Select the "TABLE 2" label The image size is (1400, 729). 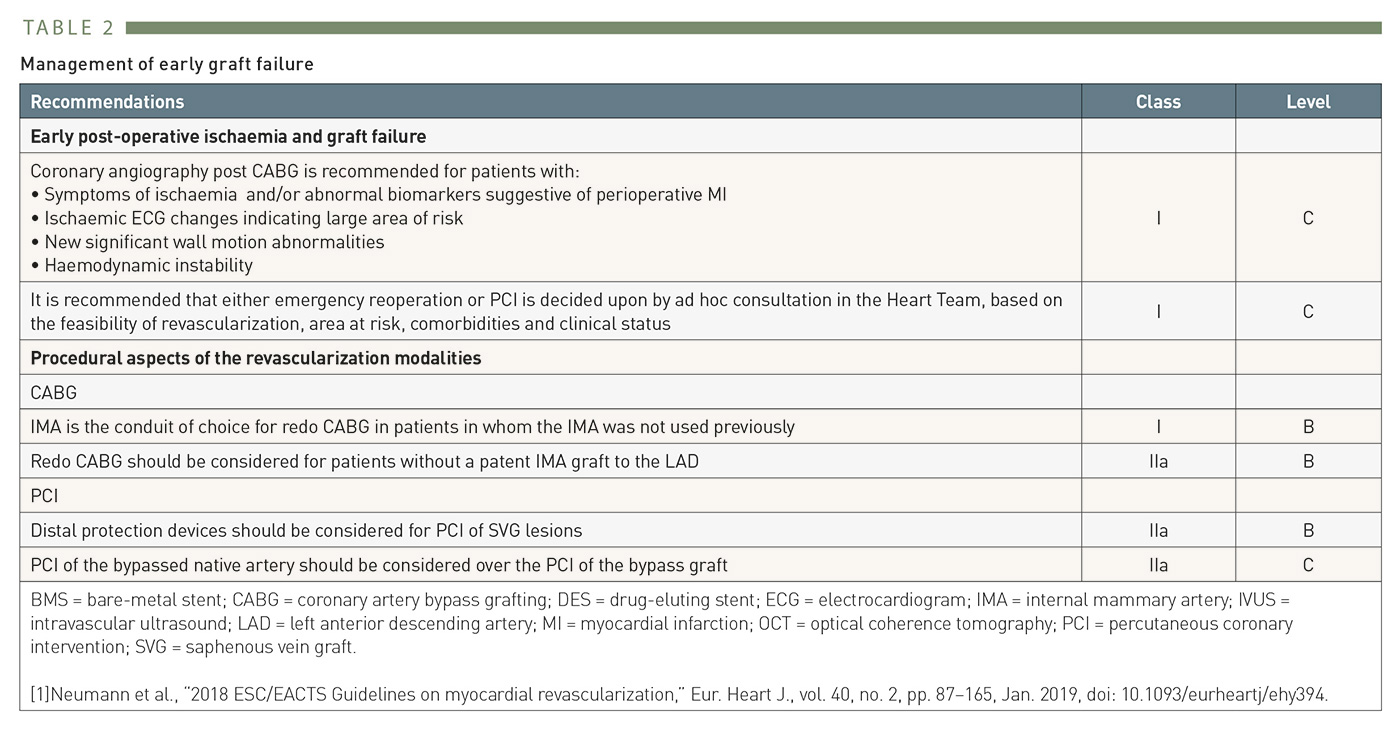point(68,28)
